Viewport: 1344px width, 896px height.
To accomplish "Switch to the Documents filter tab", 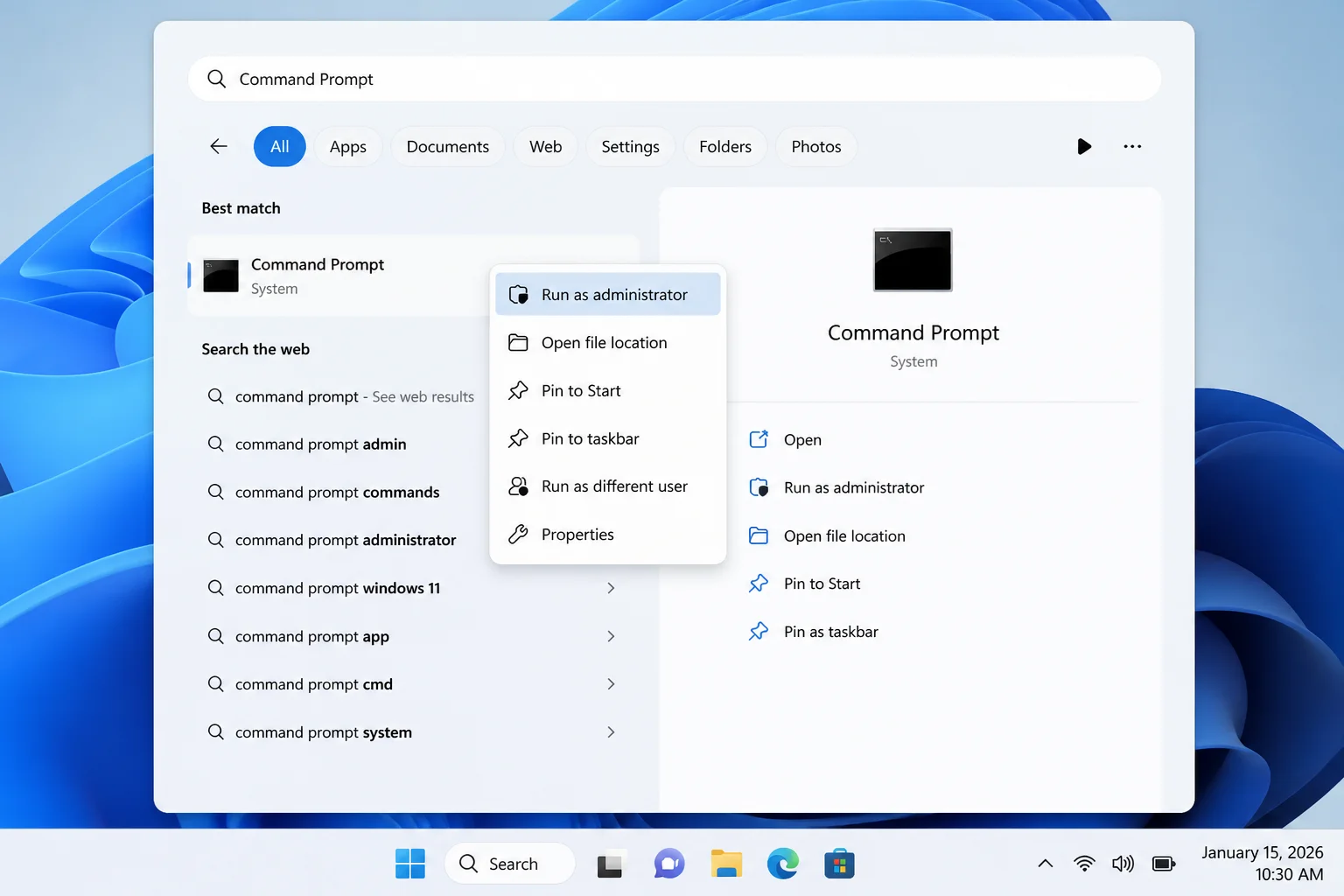I will 448,146.
